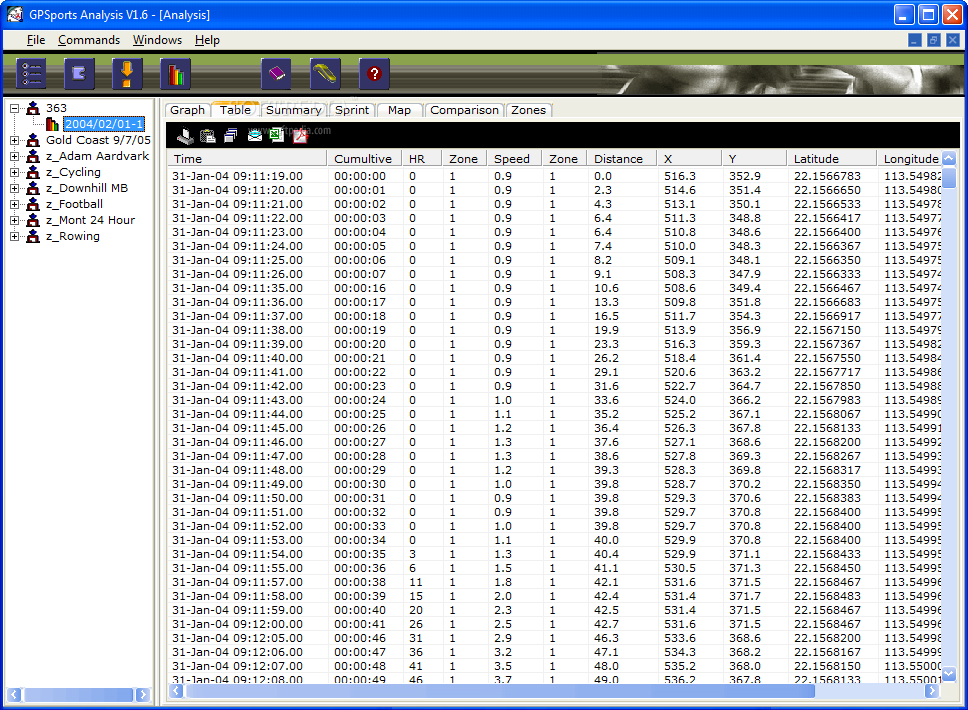Click table's horizontal scrollbar right arrow
968x710 pixels.
[x=932, y=691]
